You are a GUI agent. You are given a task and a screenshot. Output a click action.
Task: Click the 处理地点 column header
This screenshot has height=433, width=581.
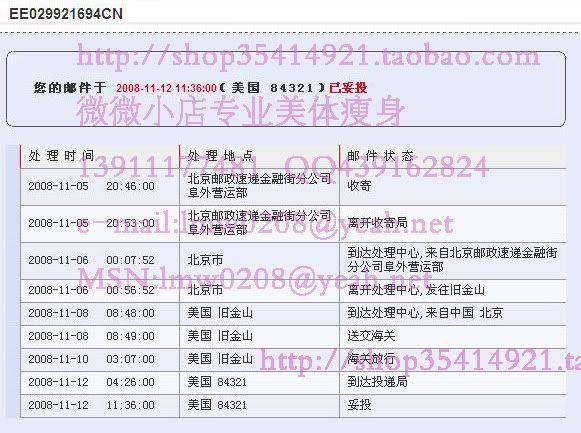click(x=220, y=156)
